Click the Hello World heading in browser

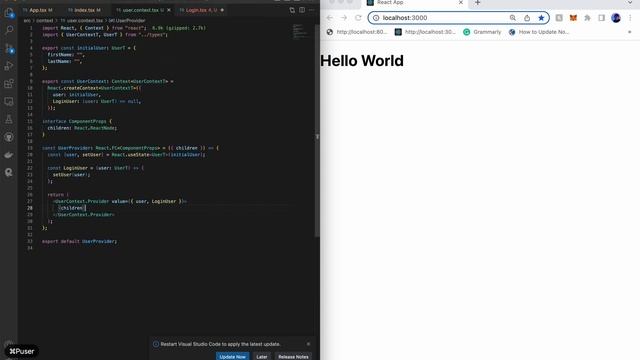[x=362, y=61]
